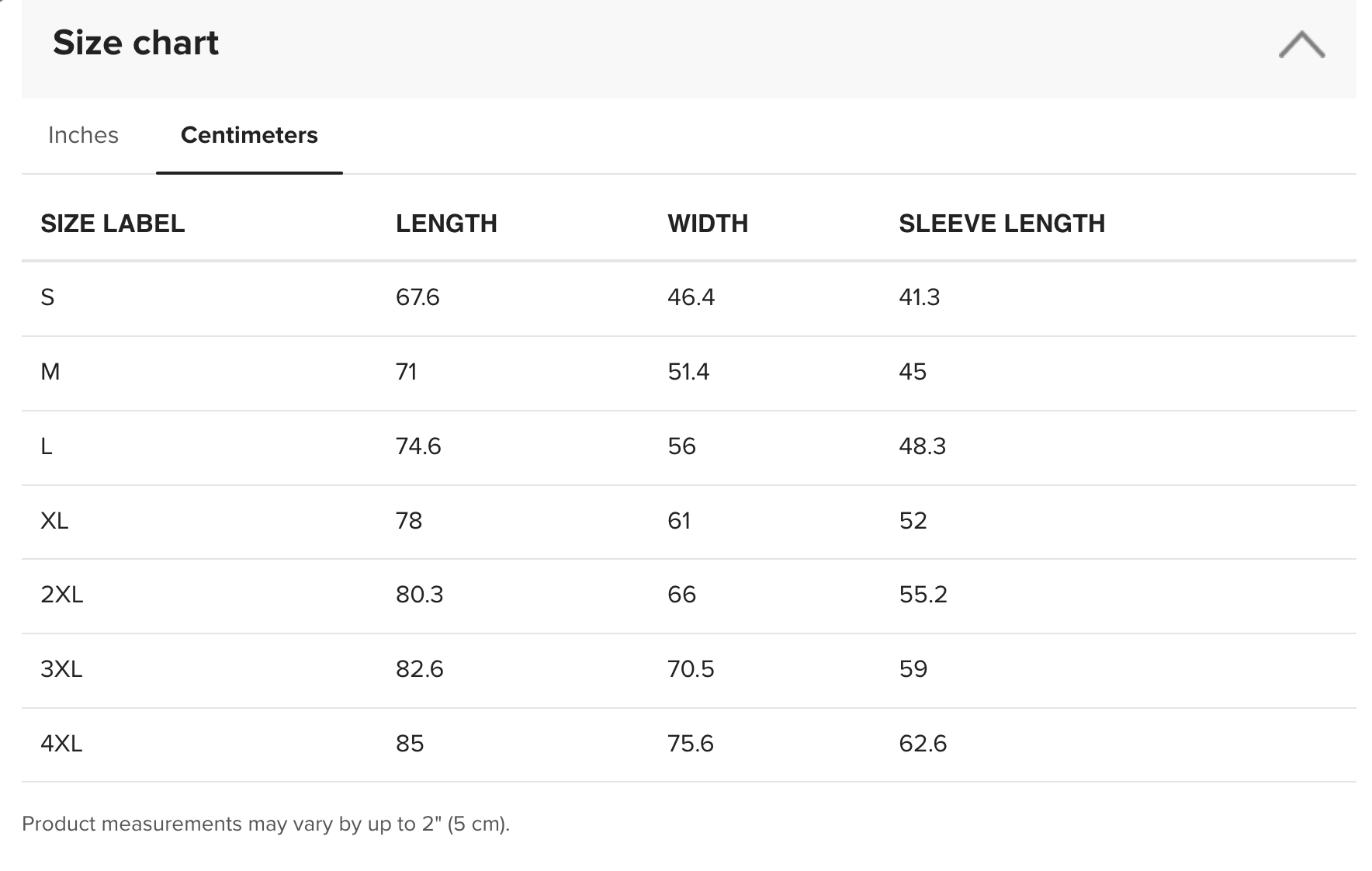The image size is (1372, 871).
Task: Click the LENGTH column header
Action: 446,224
